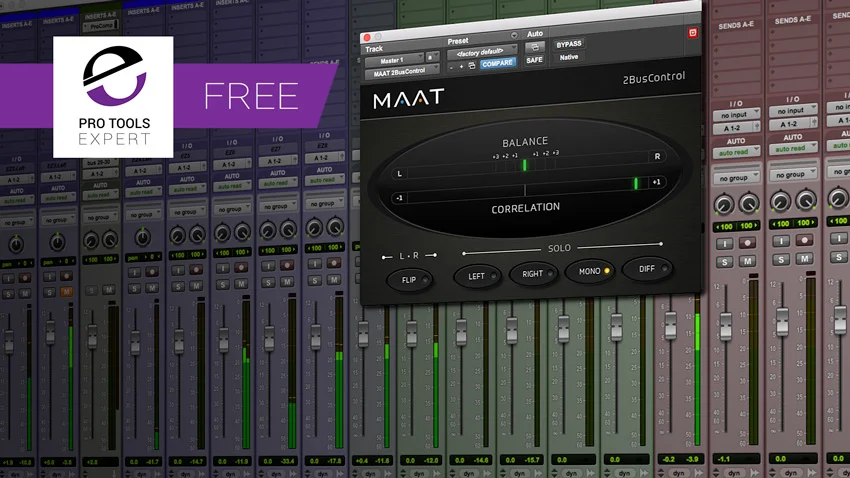Image resolution: width=850 pixels, height=478 pixels.
Task: Click the Native format label
Action: (x=569, y=57)
